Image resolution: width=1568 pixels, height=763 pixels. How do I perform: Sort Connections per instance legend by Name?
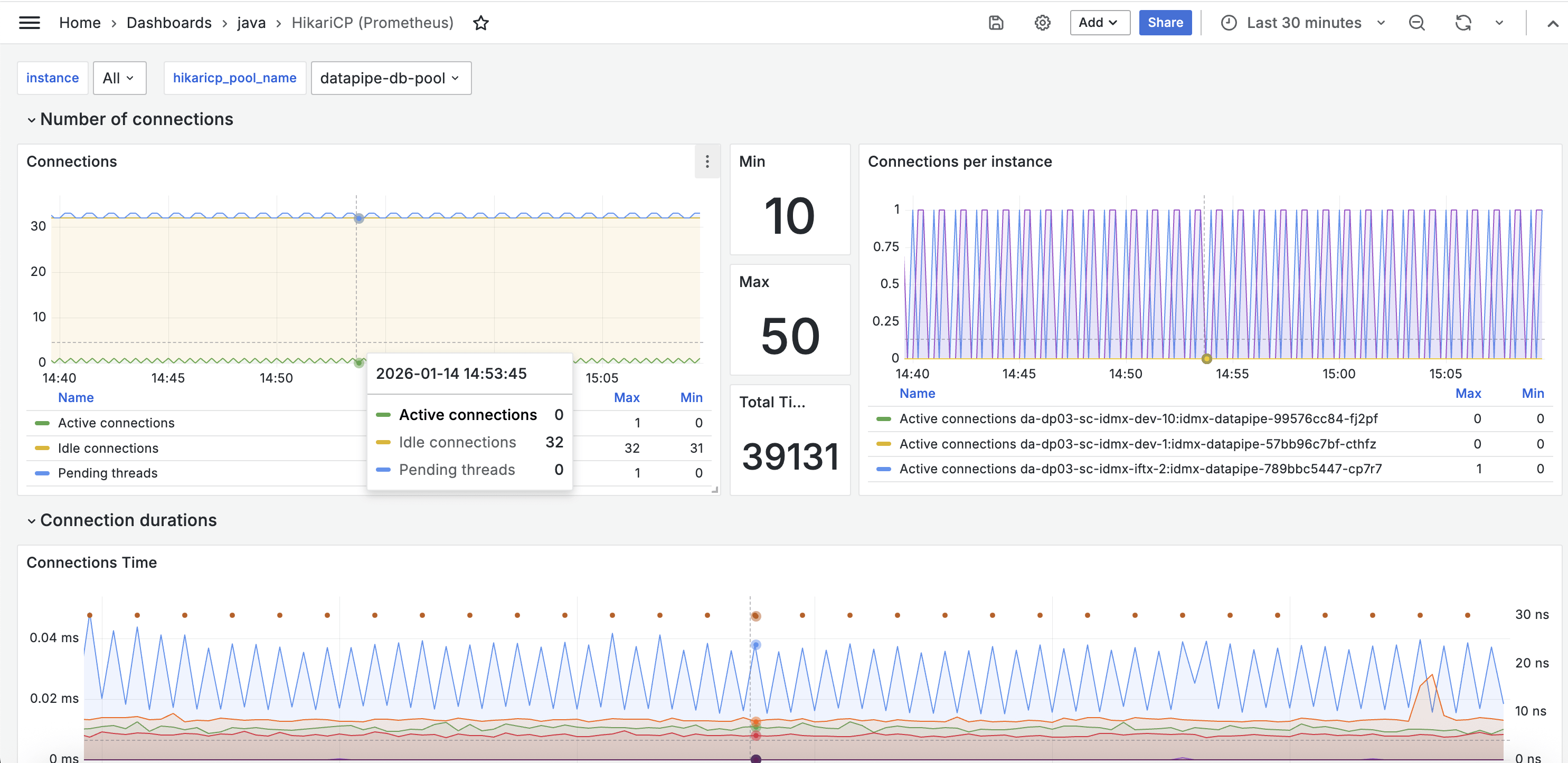(x=917, y=394)
